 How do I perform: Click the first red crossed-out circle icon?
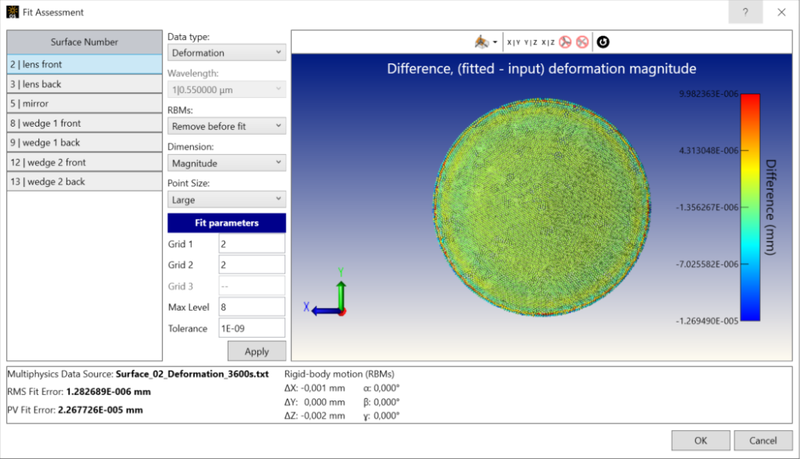(567, 42)
